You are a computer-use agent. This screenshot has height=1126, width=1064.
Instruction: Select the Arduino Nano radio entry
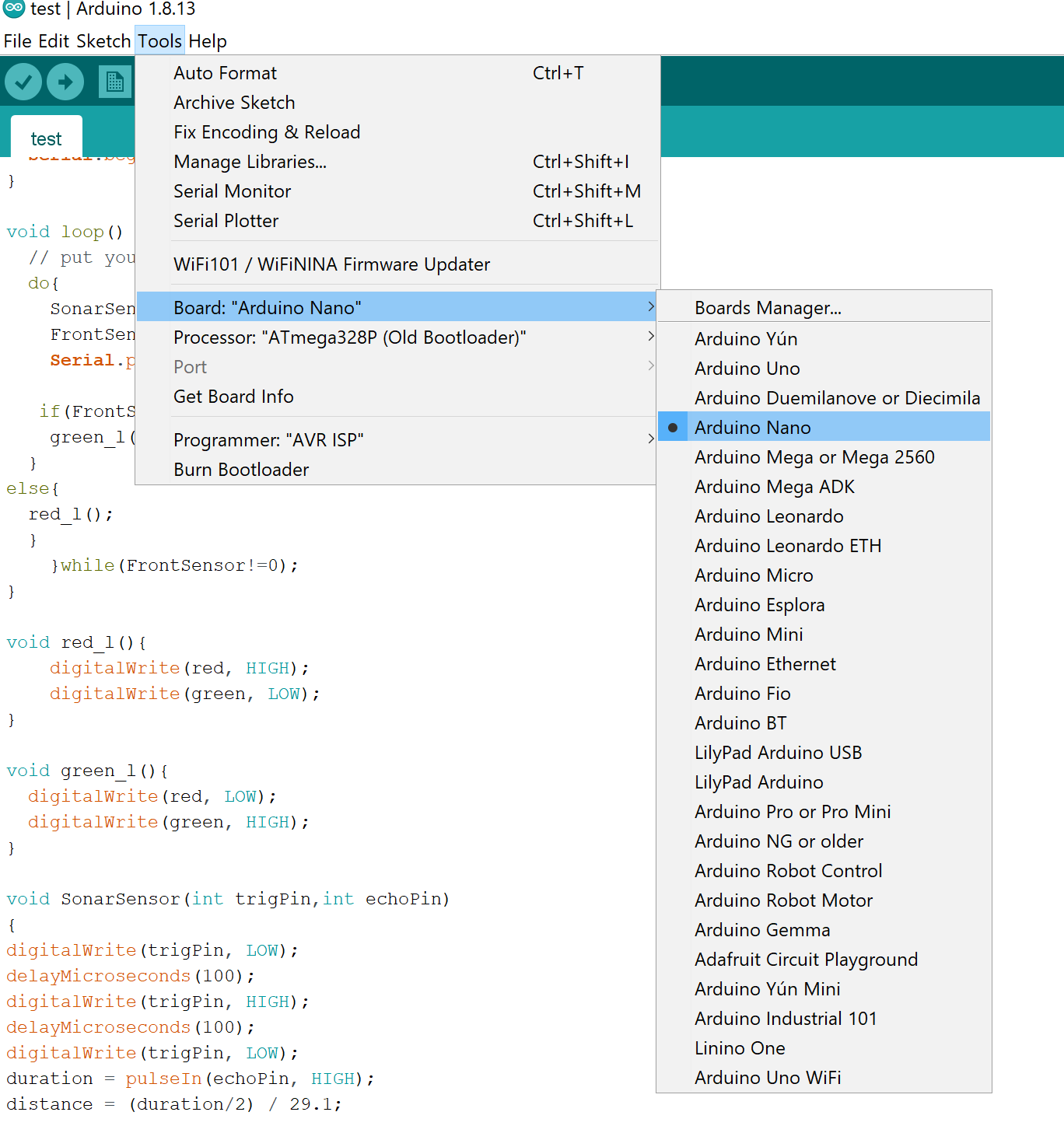824,427
